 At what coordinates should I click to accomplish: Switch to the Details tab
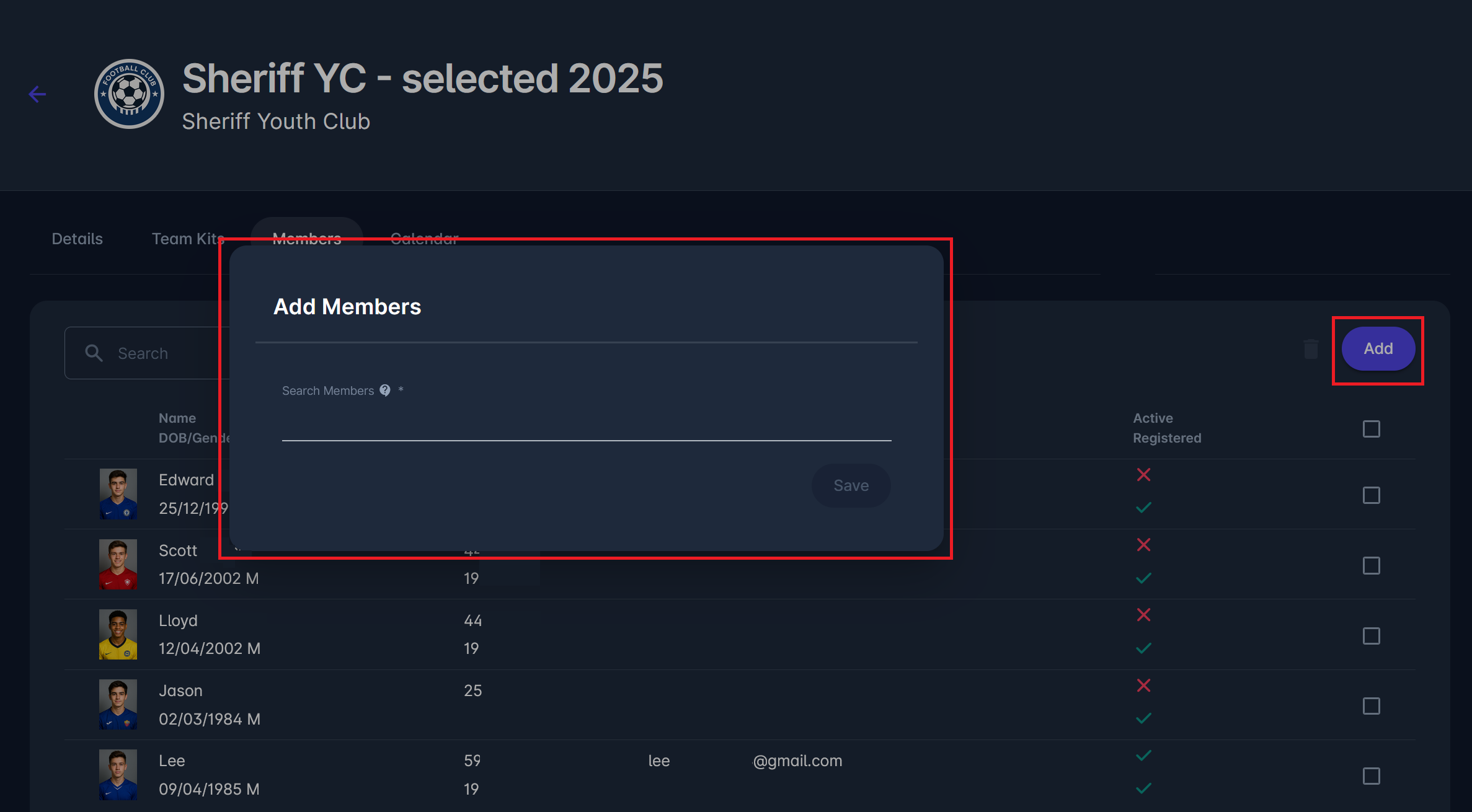coord(78,239)
